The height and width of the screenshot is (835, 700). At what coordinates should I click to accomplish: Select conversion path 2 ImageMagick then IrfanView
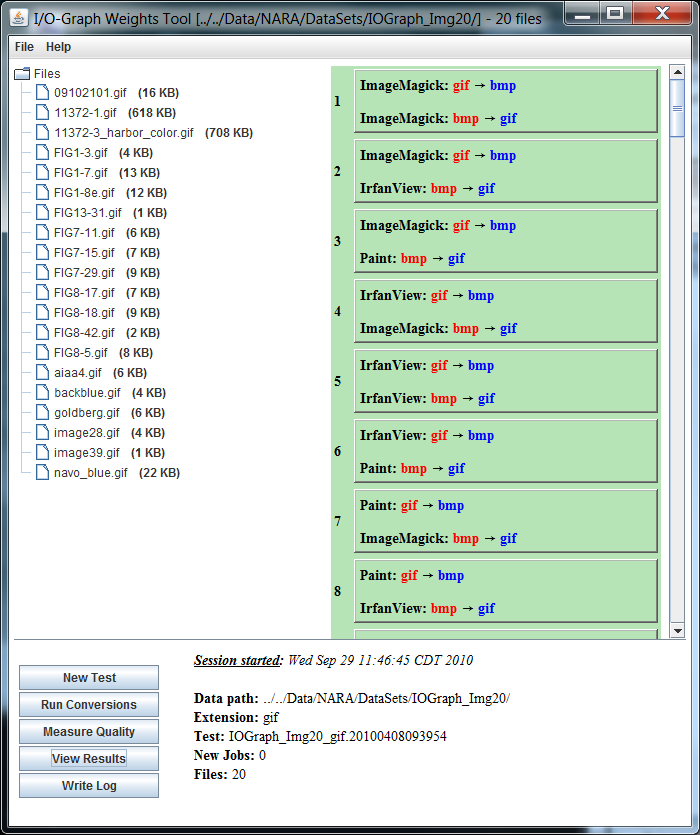[x=506, y=171]
